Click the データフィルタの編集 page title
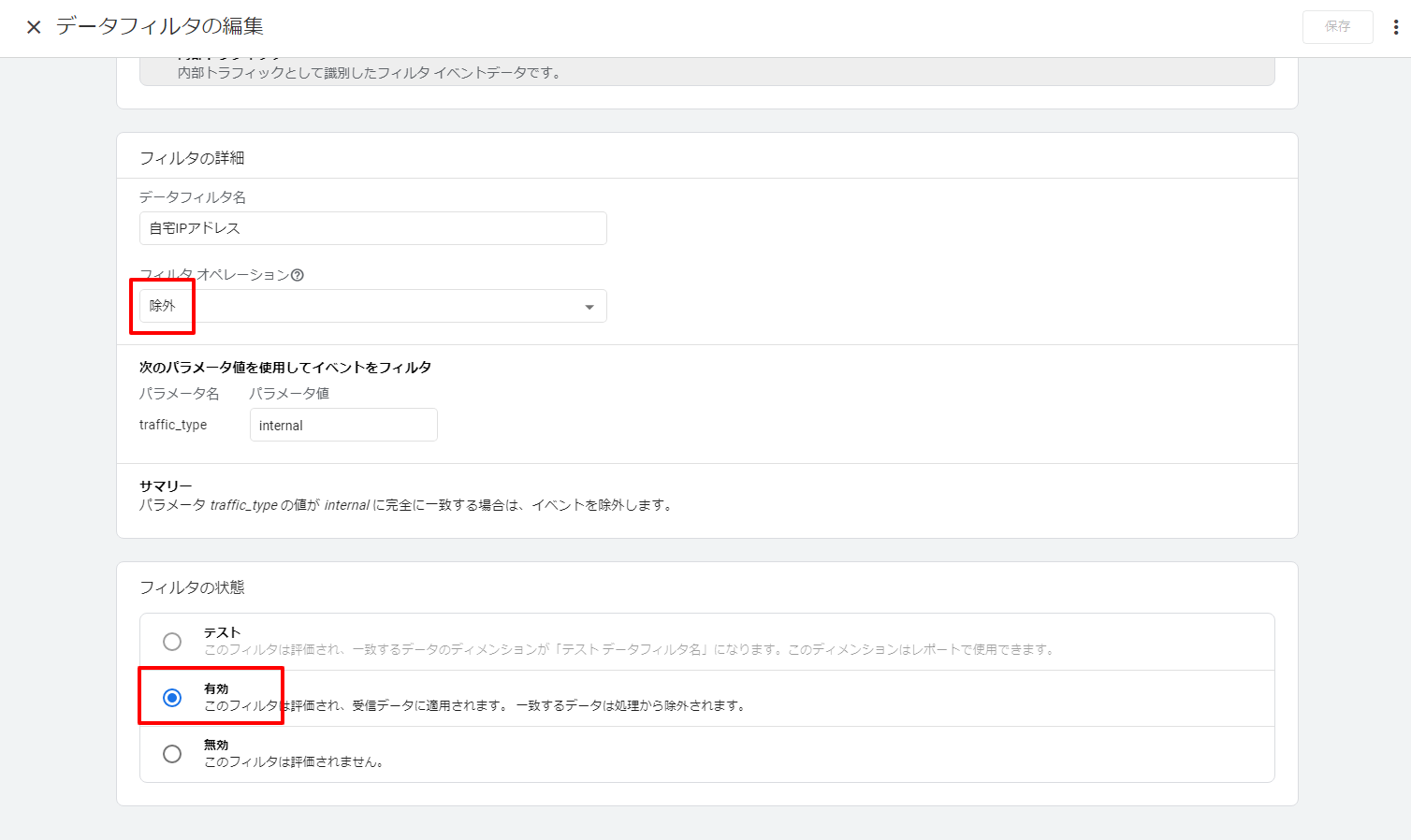The height and width of the screenshot is (840, 1411). pyautogui.click(x=160, y=26)
